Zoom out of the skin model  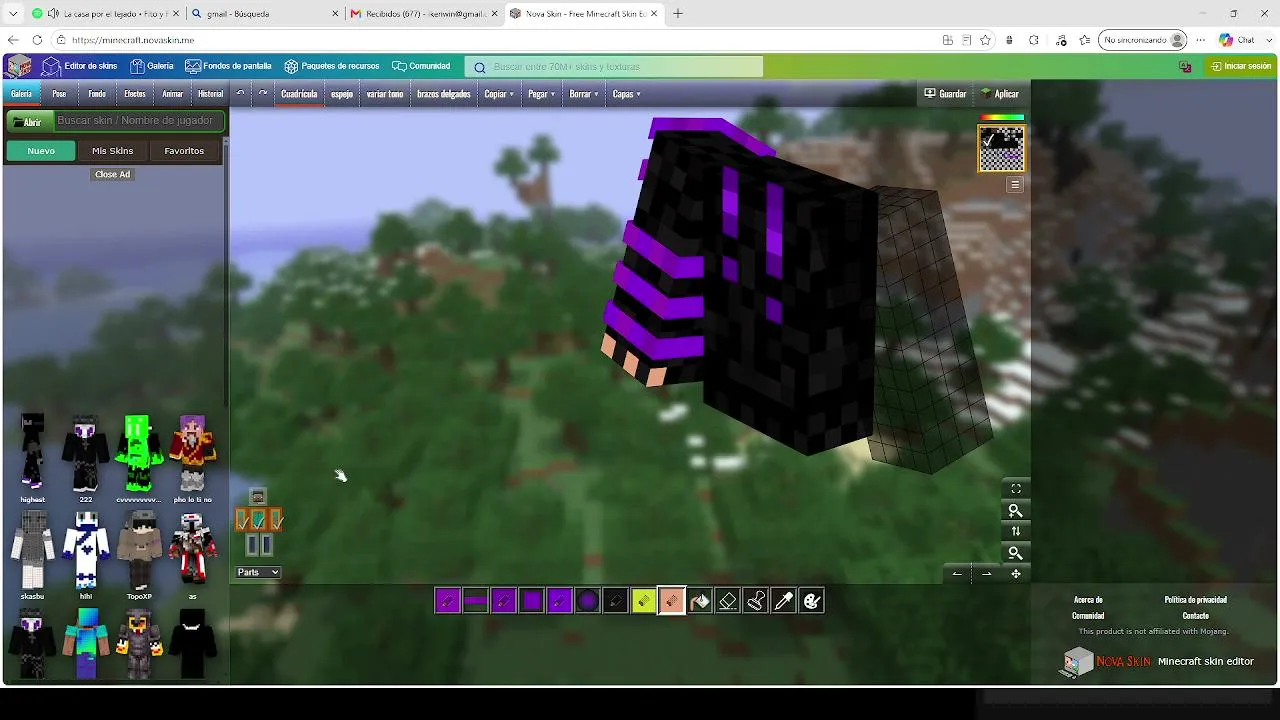point(1016,553)
